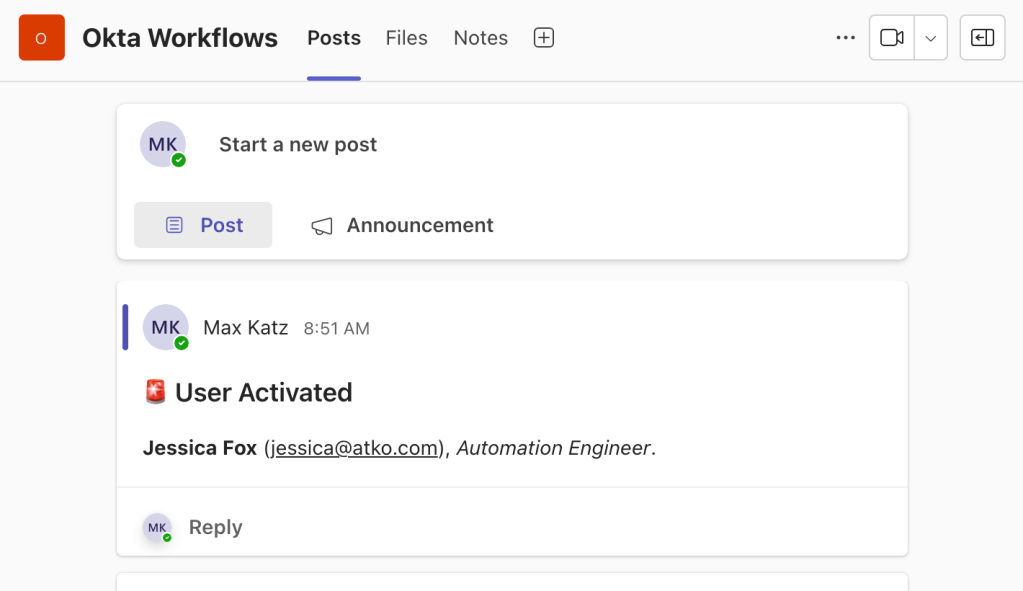Go to the Notes tab
The height and width of the screenshot is (591, 1023).
480,38
